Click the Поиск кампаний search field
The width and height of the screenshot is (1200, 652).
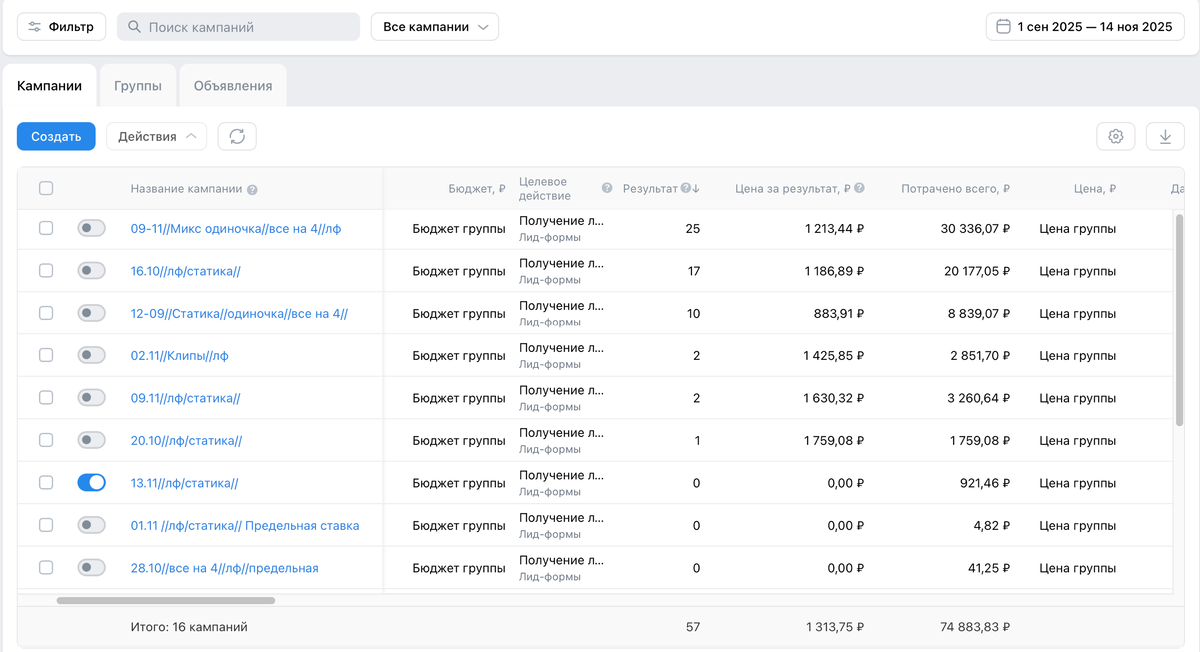pos(238,27)
